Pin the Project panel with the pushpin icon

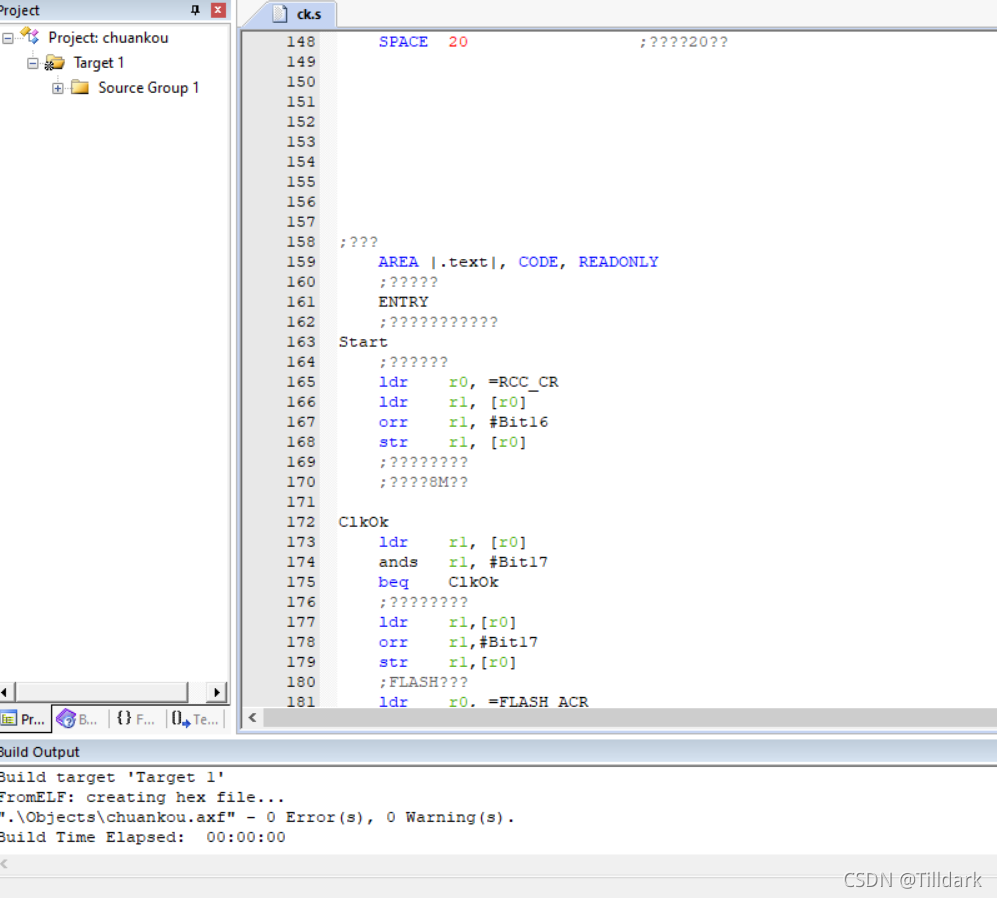195,10
